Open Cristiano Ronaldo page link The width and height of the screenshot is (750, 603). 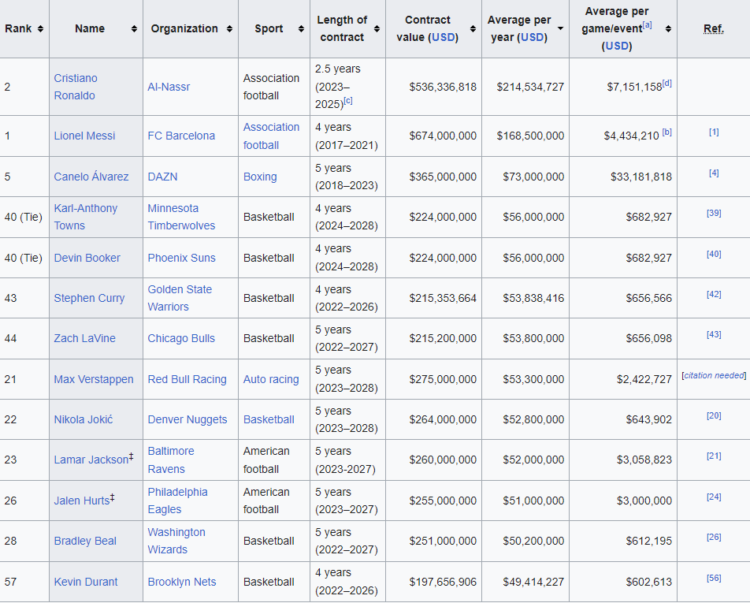point(76,87)
